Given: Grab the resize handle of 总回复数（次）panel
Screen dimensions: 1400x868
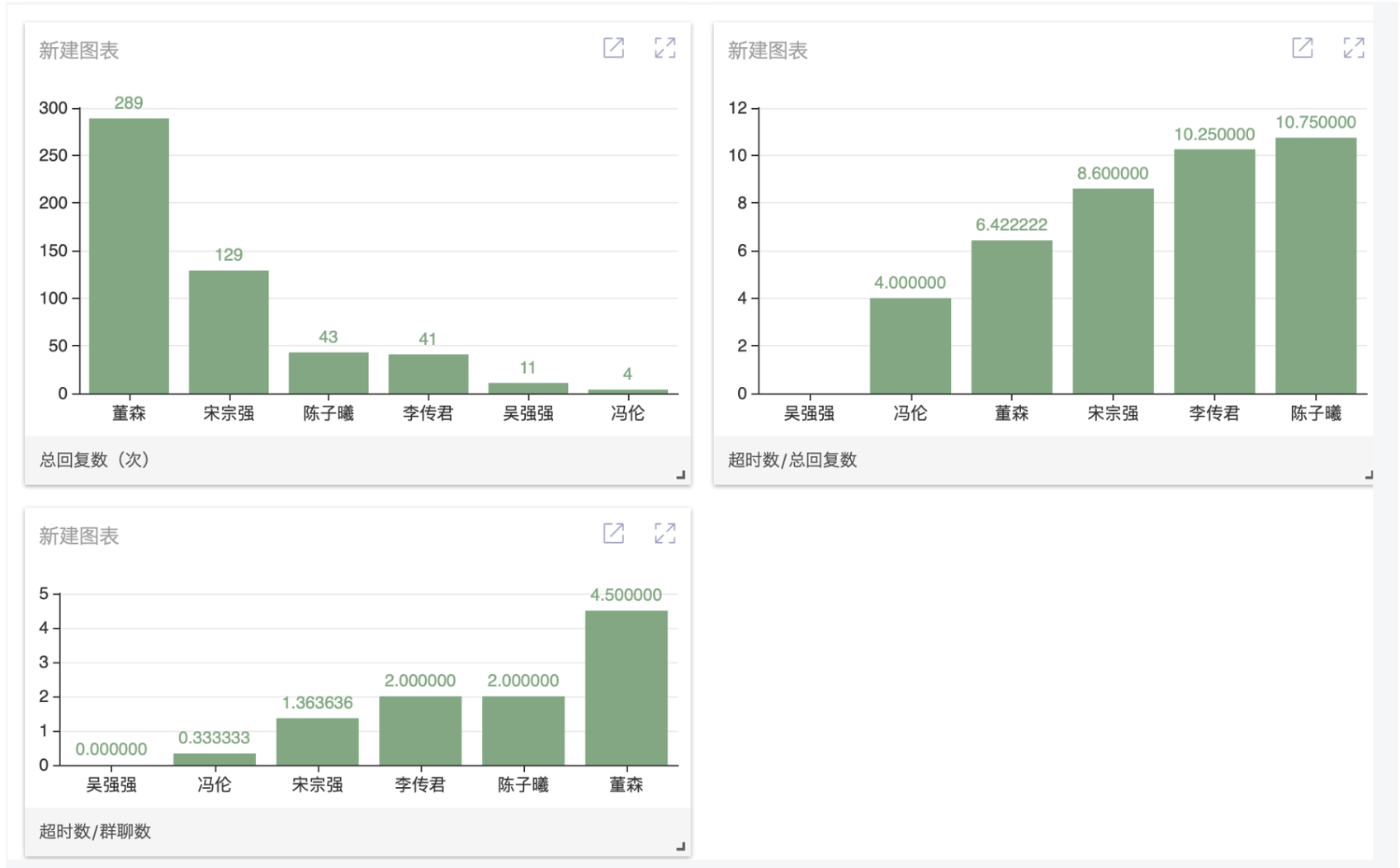Looking at the screenshot, I should click(680, 474).
